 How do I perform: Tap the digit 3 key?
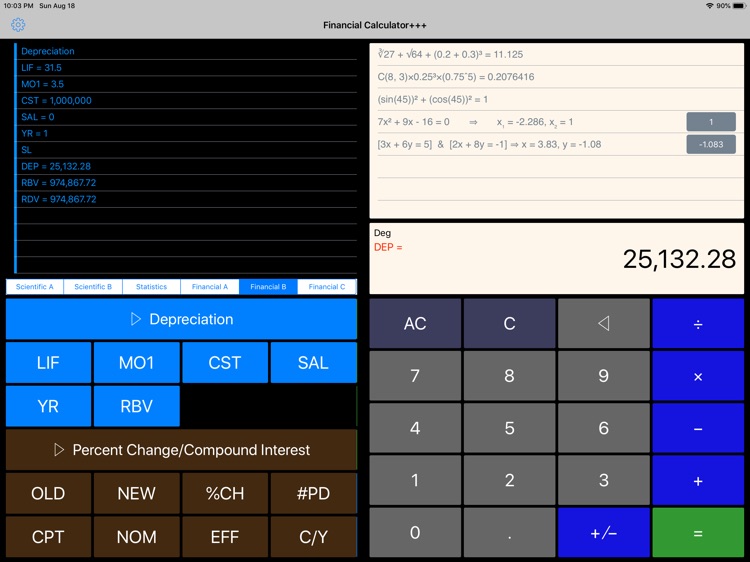(x=604, y=480)
